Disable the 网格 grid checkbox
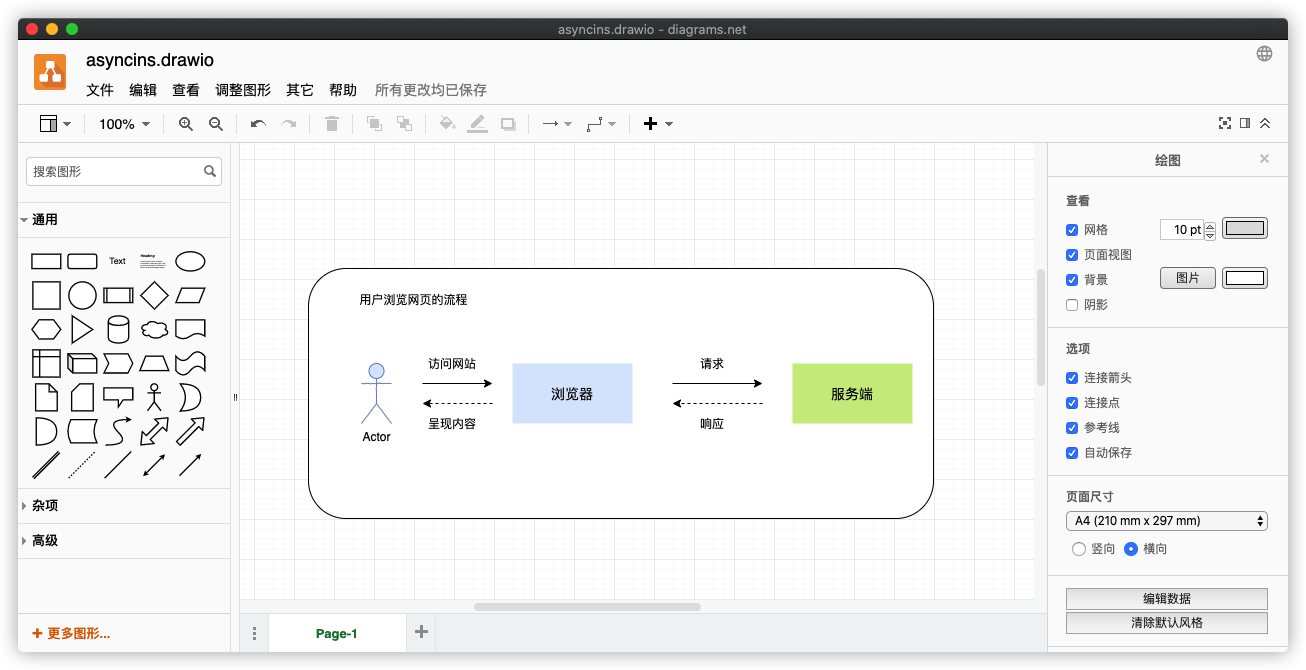The image size is (1306, 670). (1072, 230)
